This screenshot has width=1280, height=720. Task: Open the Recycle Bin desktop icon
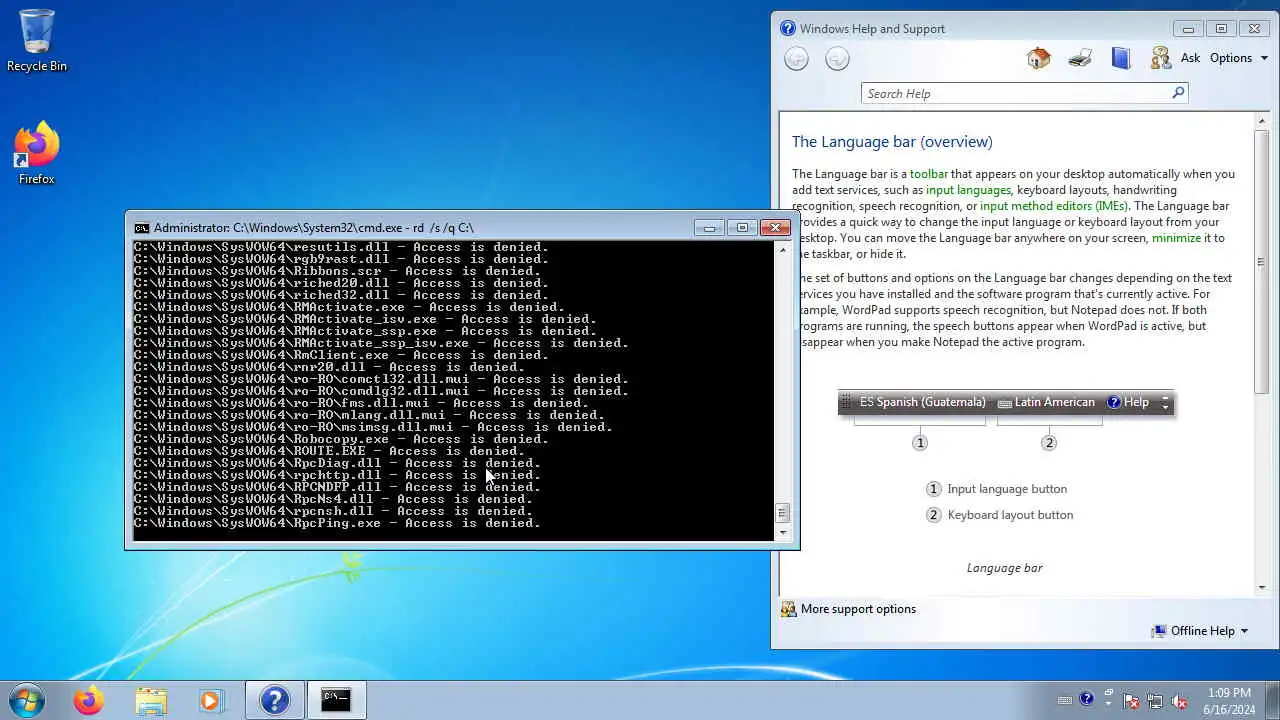[37, 42]
